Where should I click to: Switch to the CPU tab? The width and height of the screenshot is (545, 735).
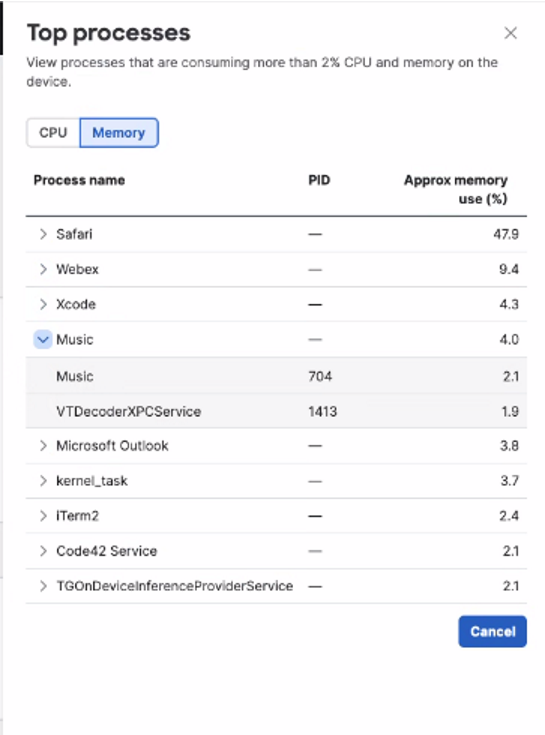53,133
